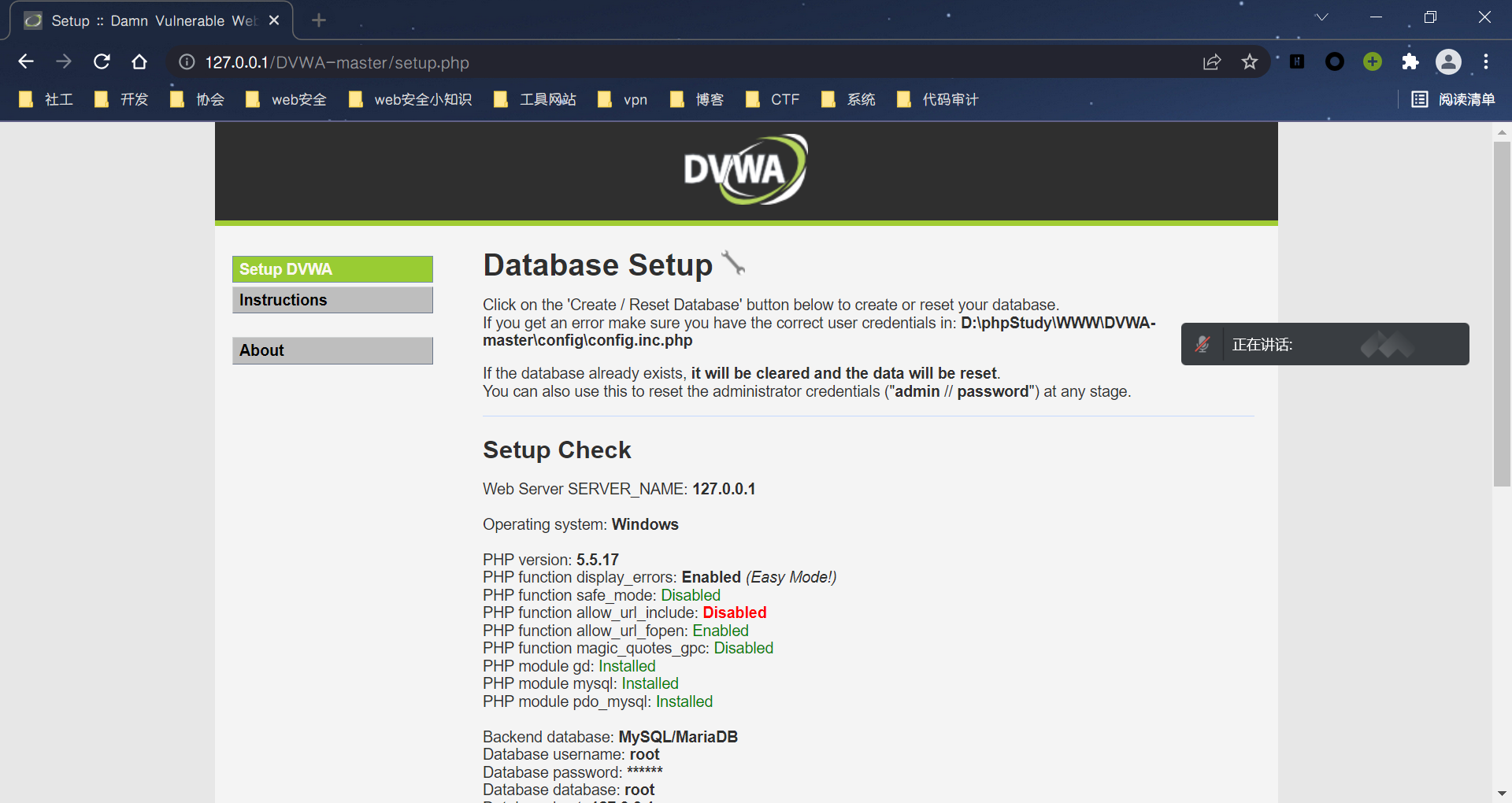Click the 正在讲话 speaking overlay label

click(x=1262, y=345)
